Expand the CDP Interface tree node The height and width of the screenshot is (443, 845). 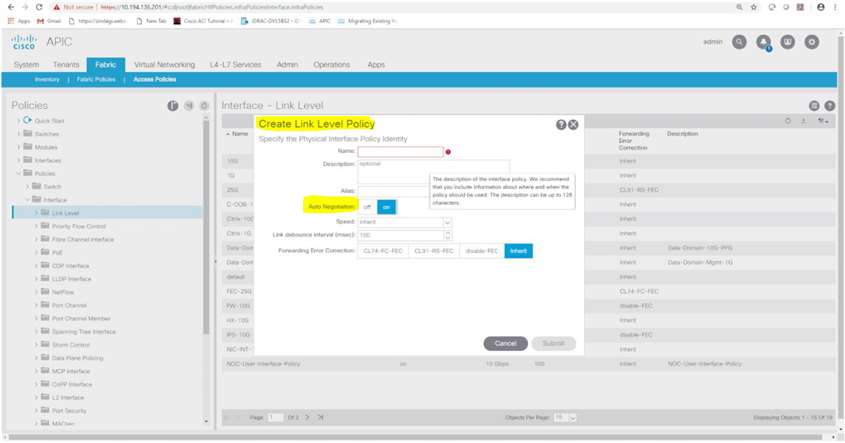(37, 266)
